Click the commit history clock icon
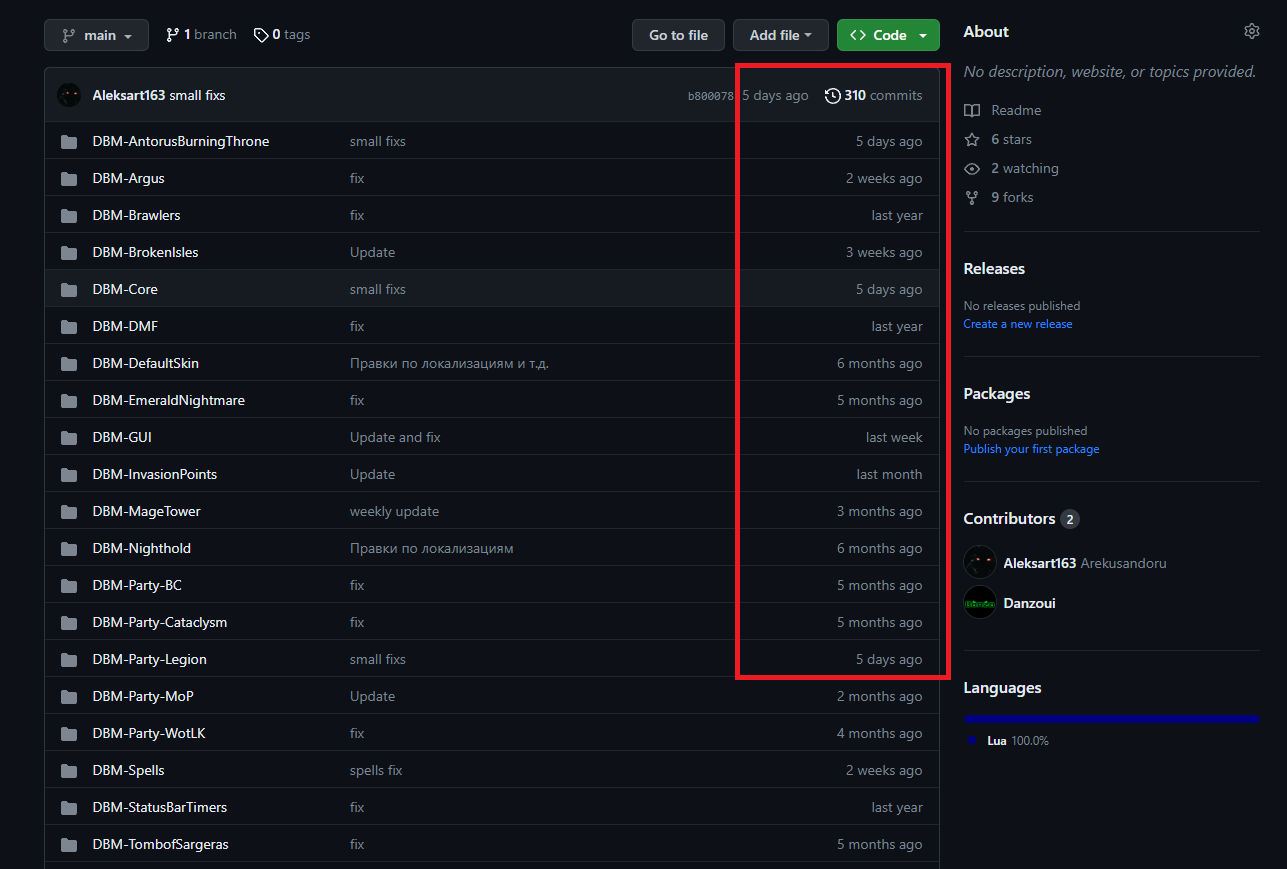Viewport: 1287px width, 869px height. [x=832, y=96]
